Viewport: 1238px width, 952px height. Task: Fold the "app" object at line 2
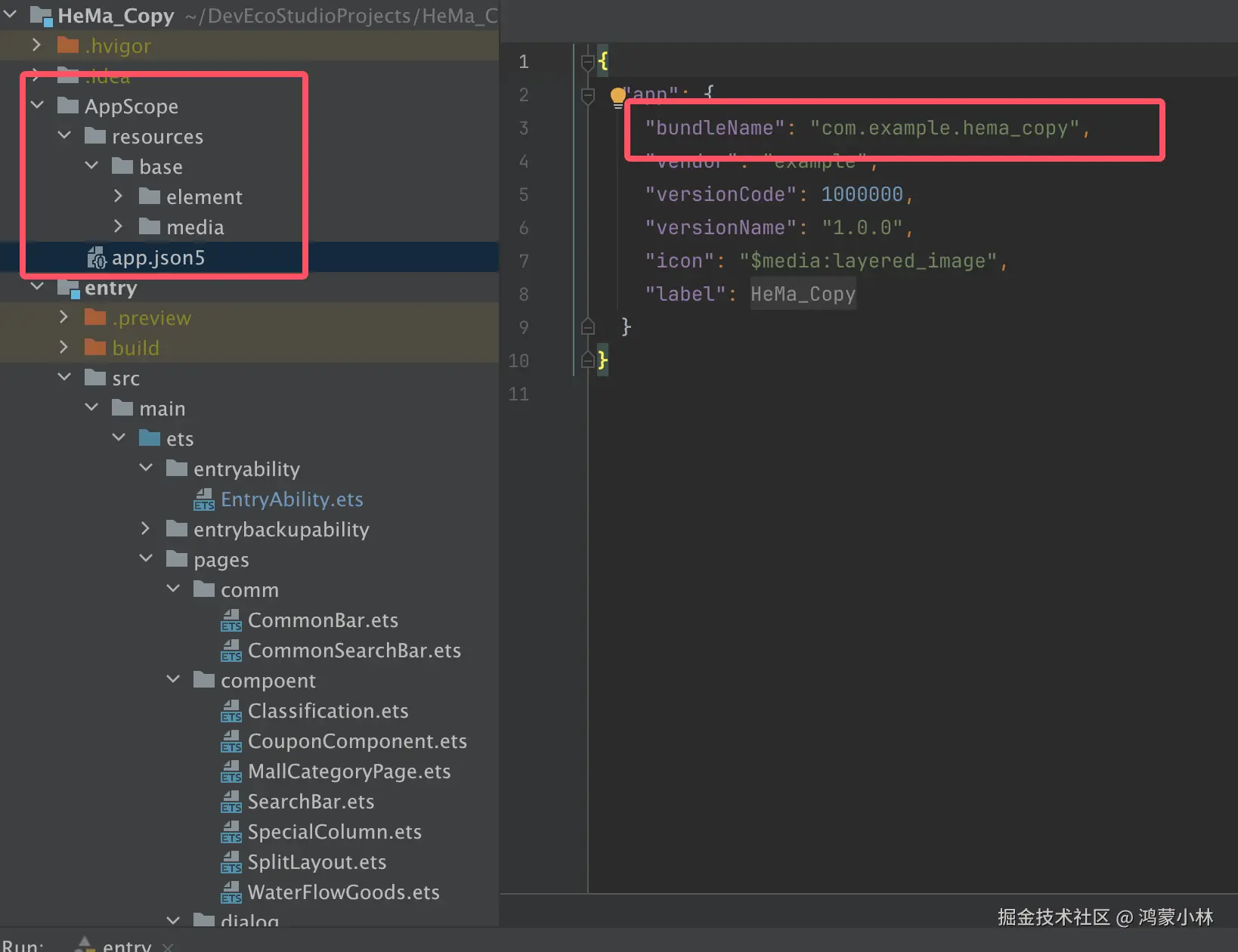(587, 95)
